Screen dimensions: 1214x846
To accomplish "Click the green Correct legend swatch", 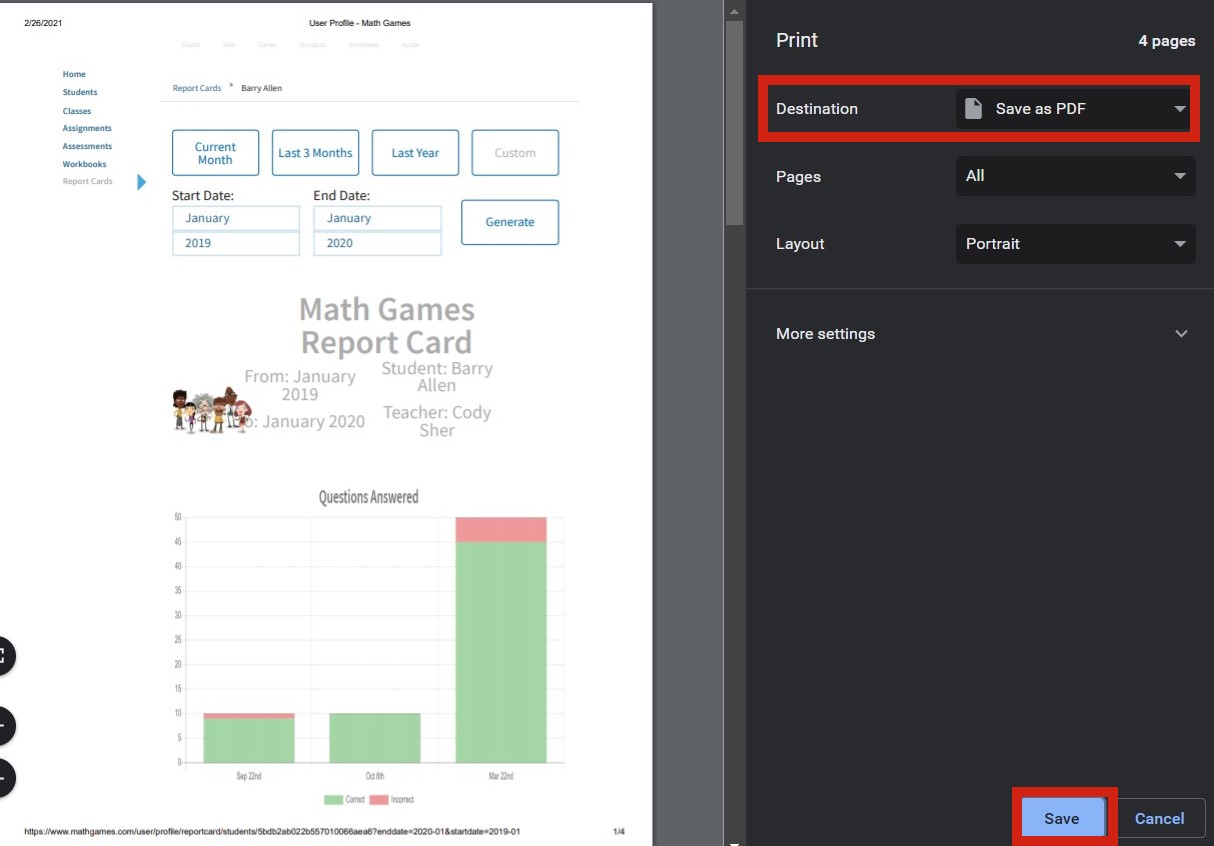I will [x=333, y=800].
